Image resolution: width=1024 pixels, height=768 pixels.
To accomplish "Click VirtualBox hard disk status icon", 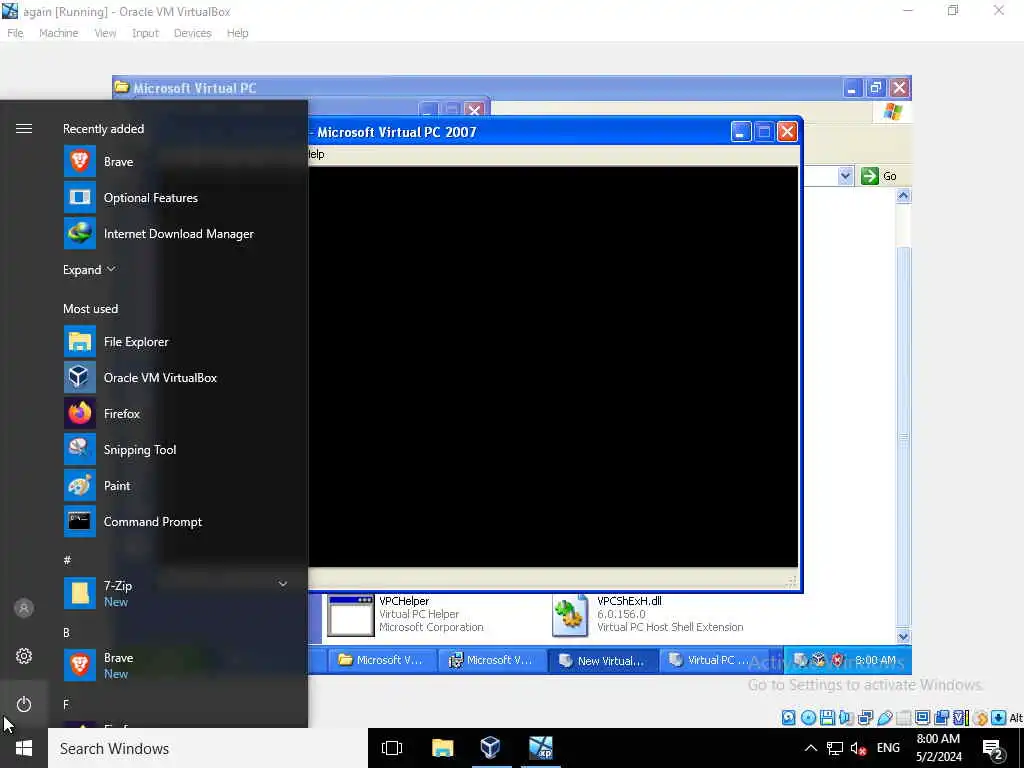I will click(789, 718).
